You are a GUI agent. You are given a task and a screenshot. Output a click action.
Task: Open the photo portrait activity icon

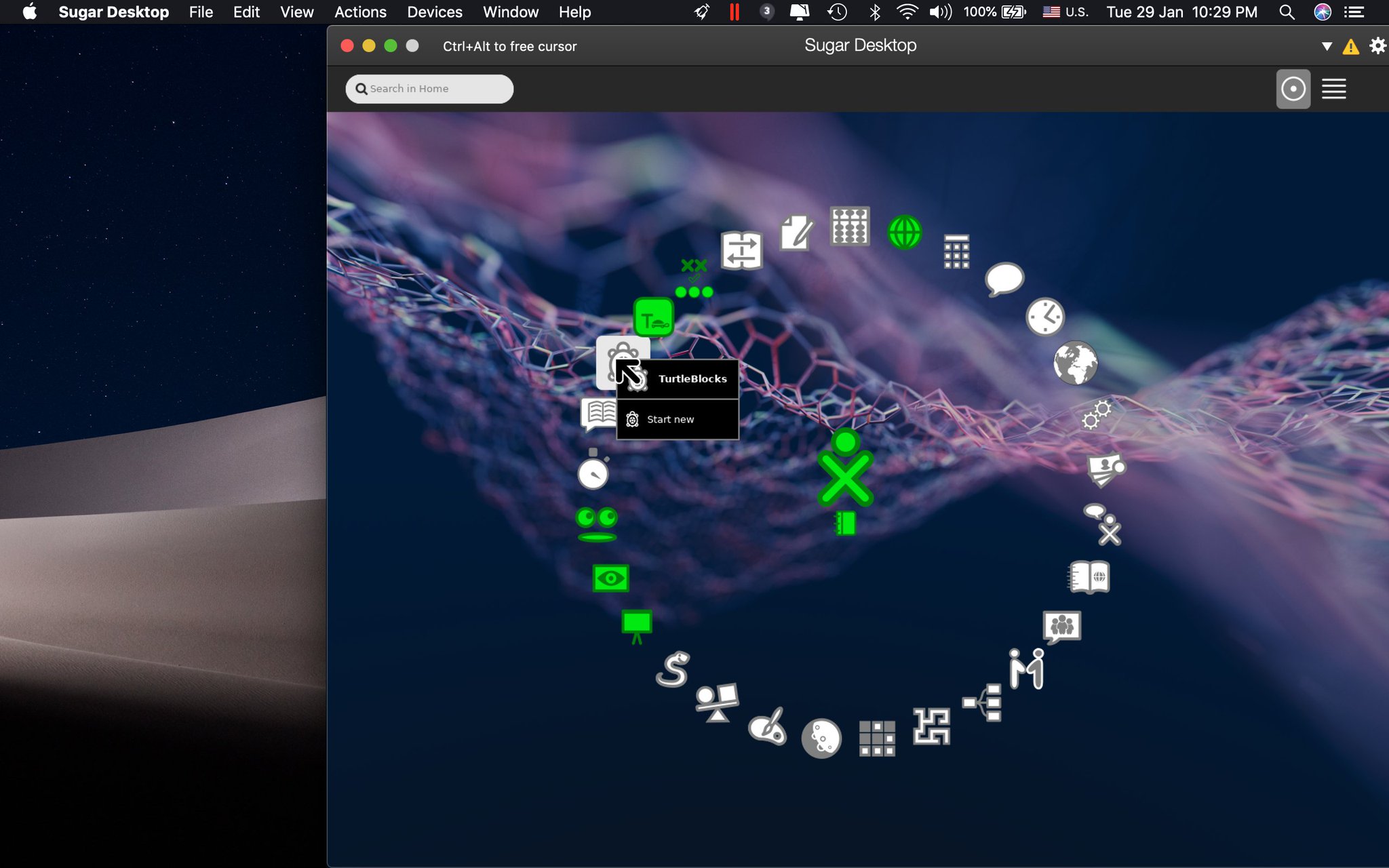point(1106,469)
